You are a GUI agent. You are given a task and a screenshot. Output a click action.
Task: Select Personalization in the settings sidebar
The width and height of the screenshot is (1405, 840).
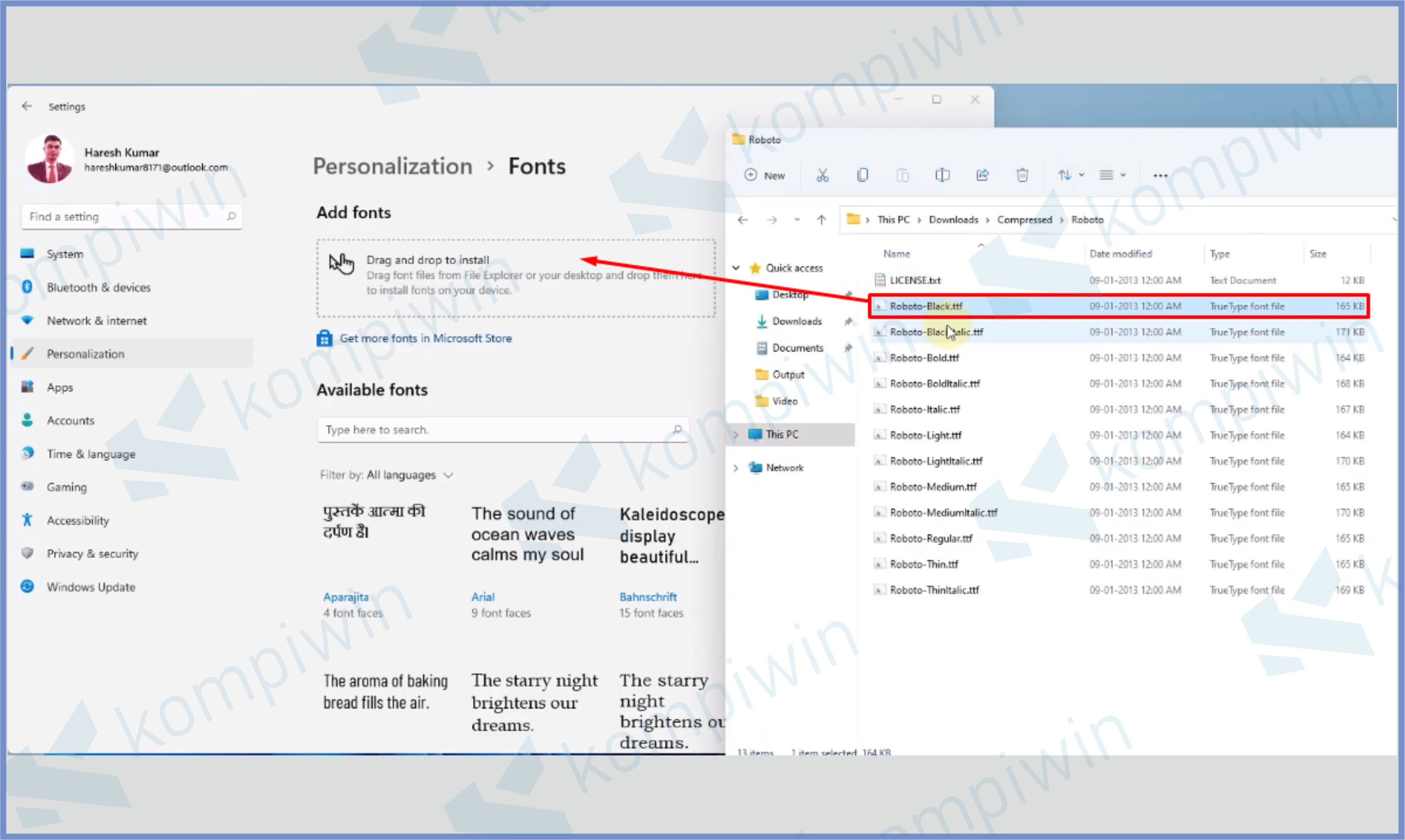click(x=131, y=354)
